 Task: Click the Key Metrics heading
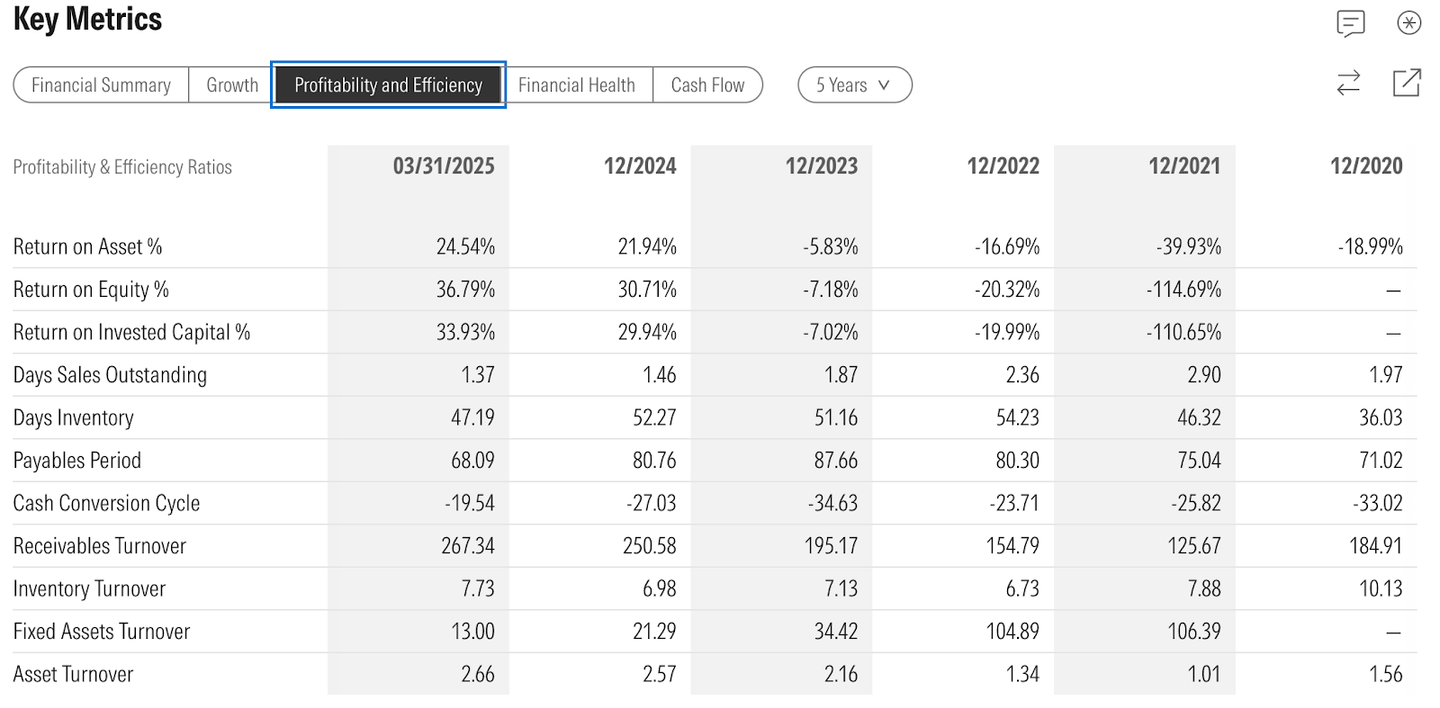coord(88,19)
